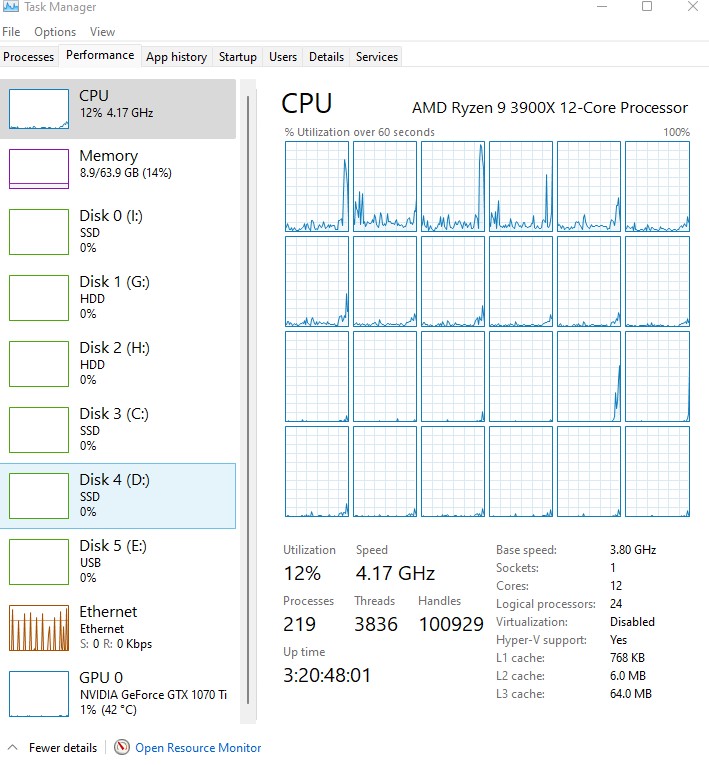This screenshot has height=765, width=709.
Task: Select the Performance tab
Action: pos(100,55)
